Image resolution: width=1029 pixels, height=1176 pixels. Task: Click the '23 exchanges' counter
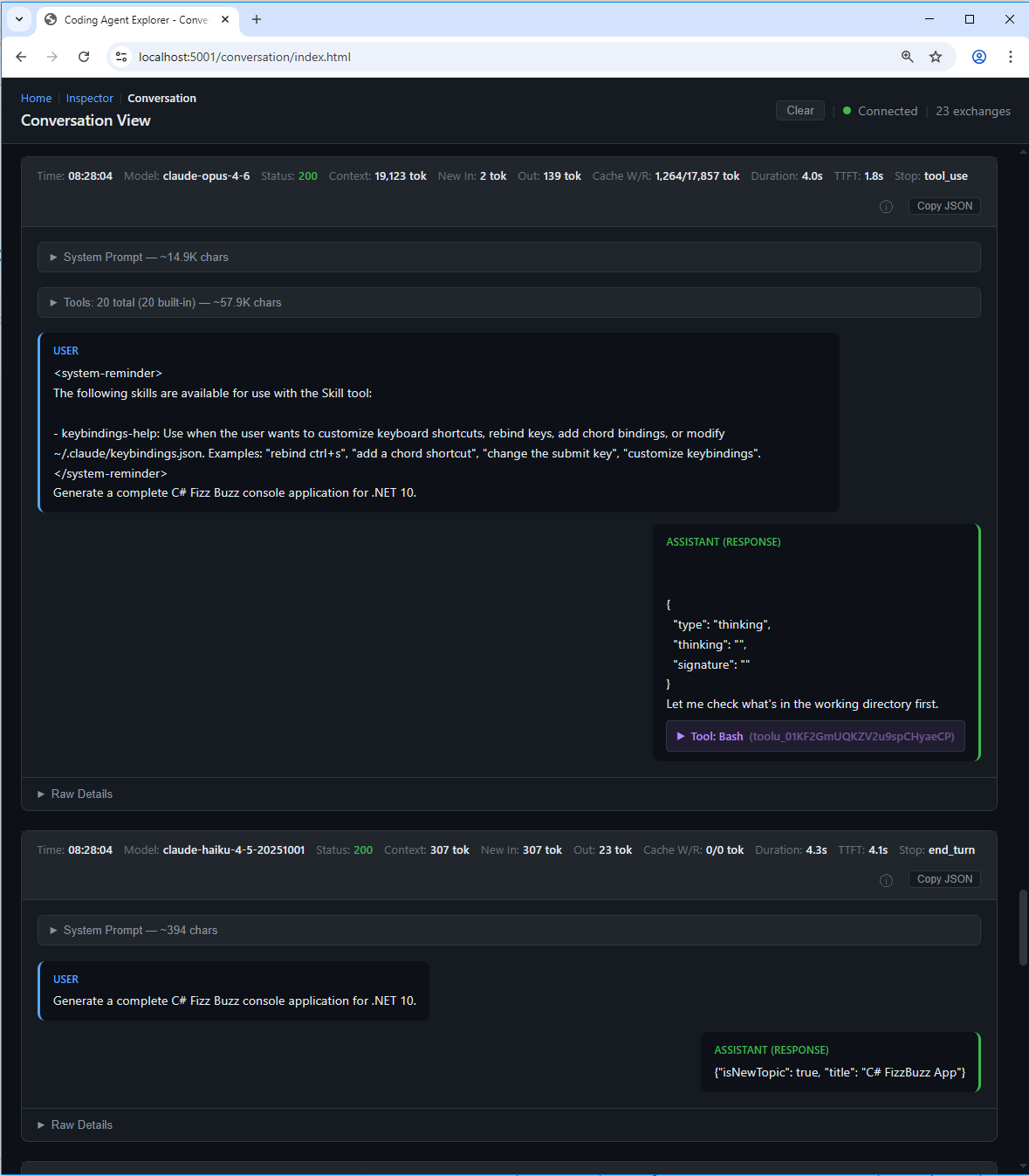point(973,111)
